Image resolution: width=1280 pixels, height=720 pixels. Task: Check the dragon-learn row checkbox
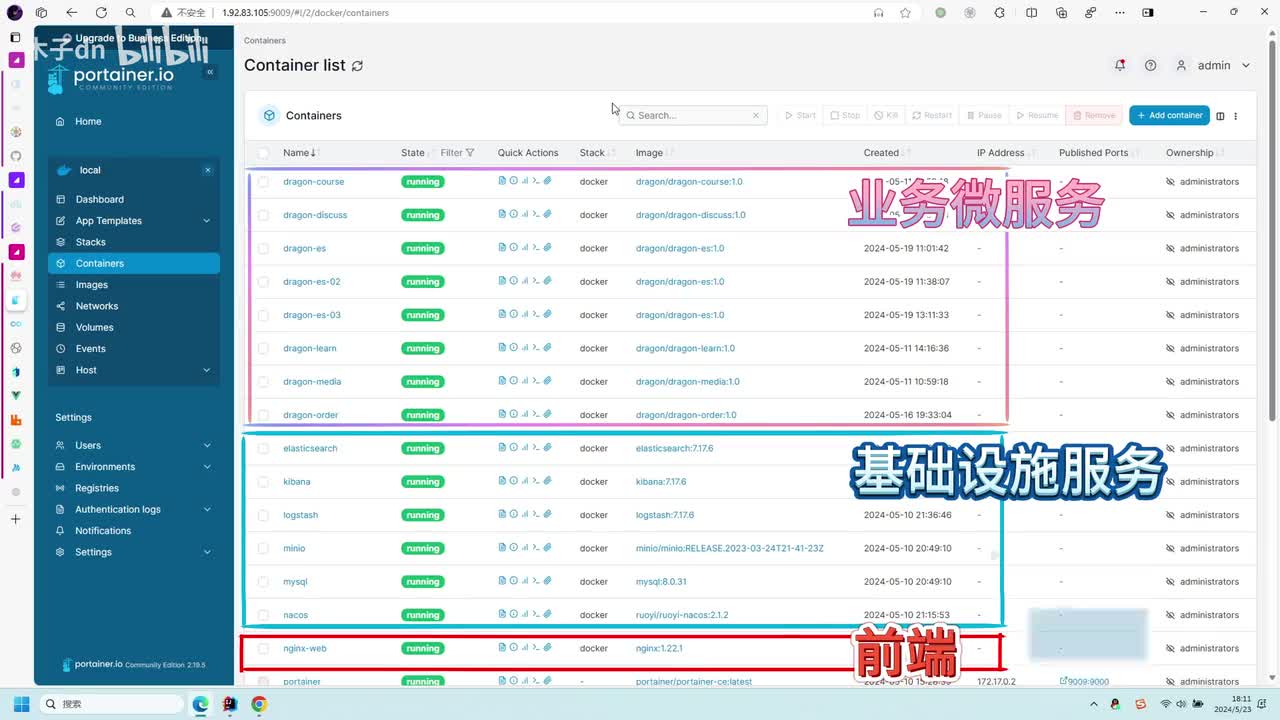(263, 348)
